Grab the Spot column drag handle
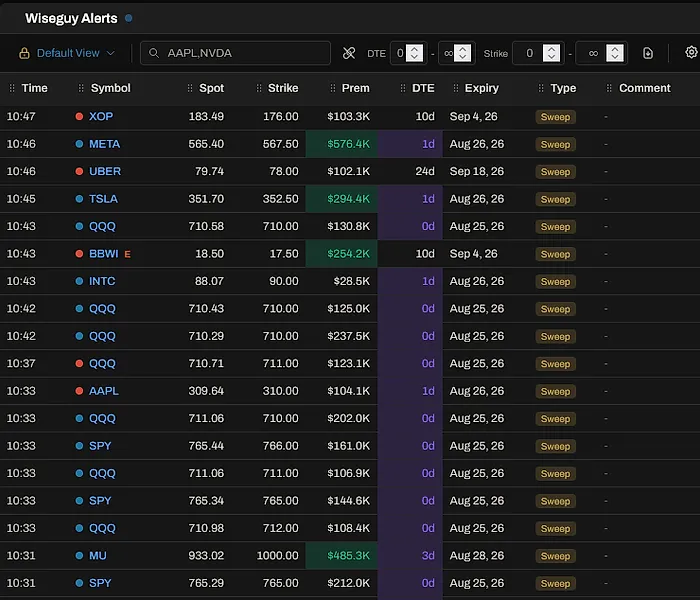This screenshot has height=600, width=700. 190,88
